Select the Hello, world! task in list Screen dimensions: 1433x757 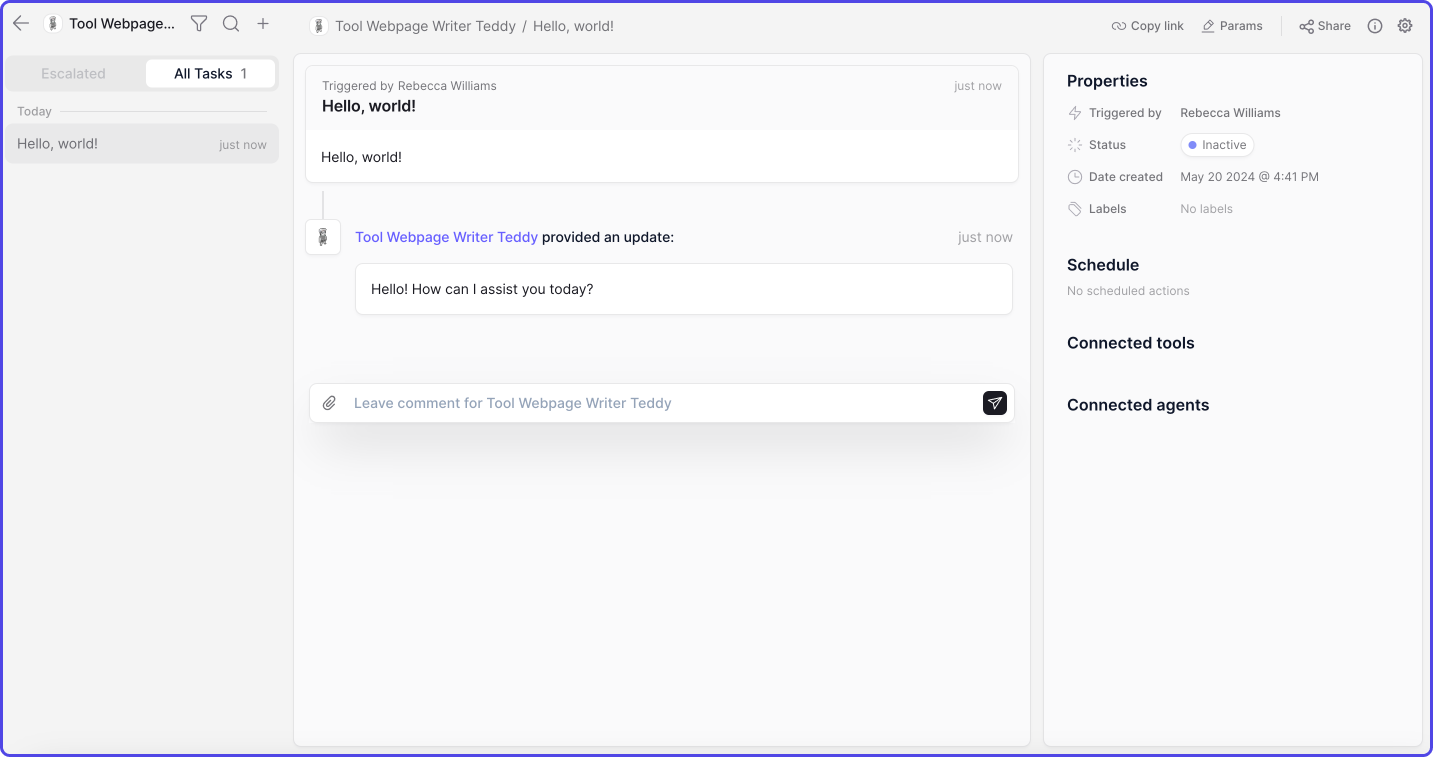click(142, 144)
